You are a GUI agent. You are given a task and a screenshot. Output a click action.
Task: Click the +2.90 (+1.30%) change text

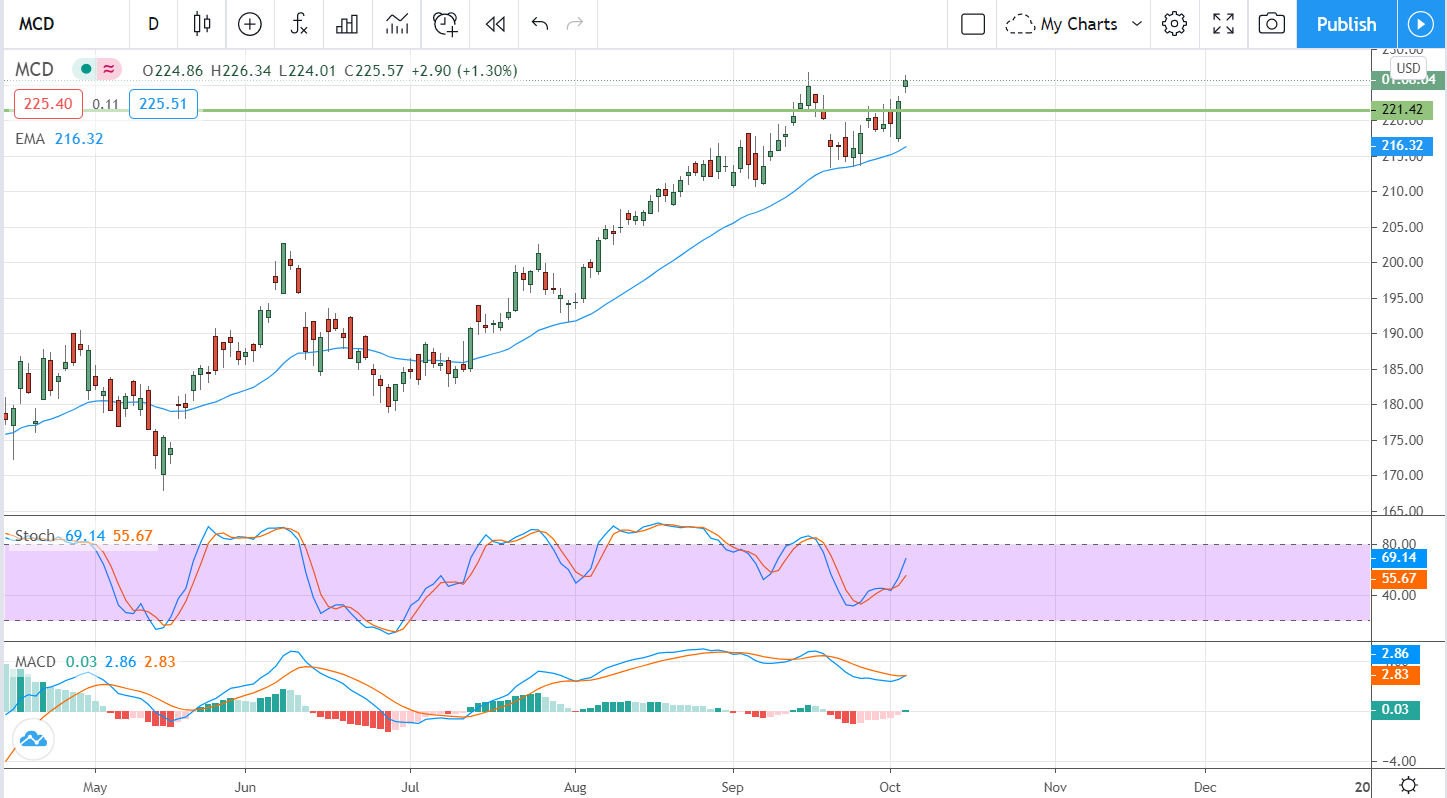pyautogui.click(x=465, y=71)
